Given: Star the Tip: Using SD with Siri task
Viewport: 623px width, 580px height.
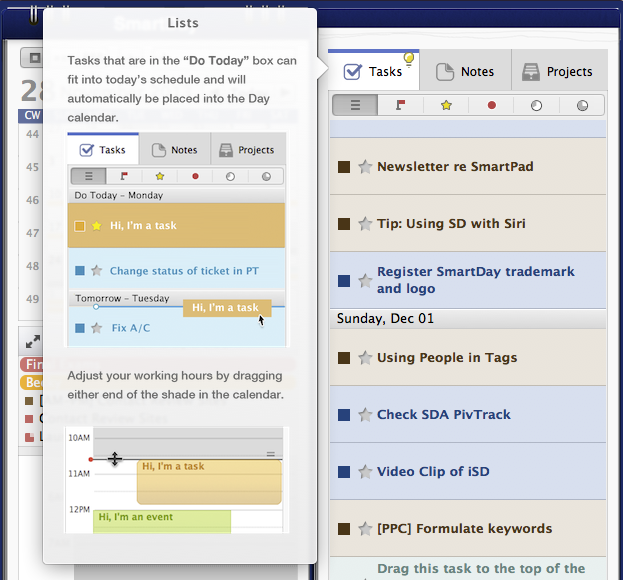Looking at the screenshot, I should click(x=365, y=224).
